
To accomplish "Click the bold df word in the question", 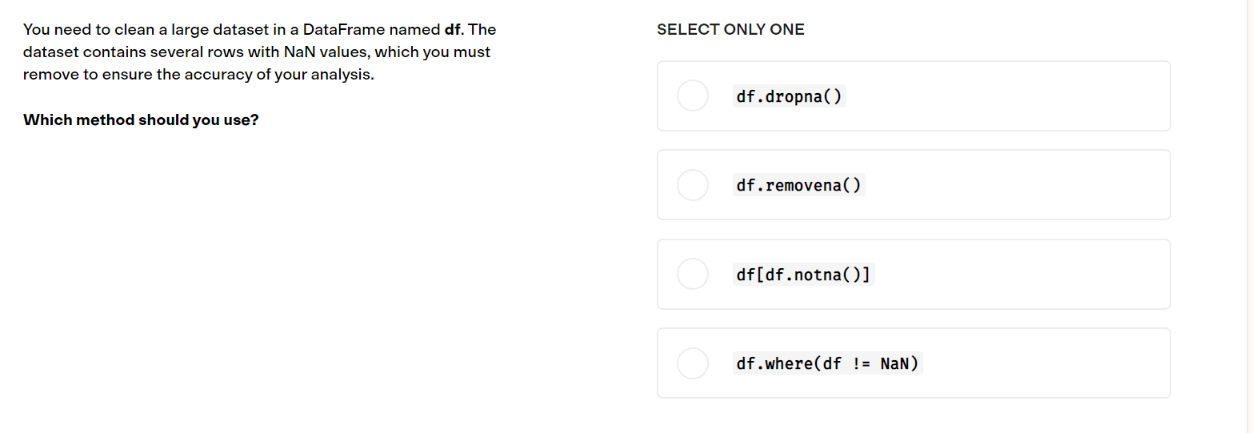I will (x=451, y=30).
